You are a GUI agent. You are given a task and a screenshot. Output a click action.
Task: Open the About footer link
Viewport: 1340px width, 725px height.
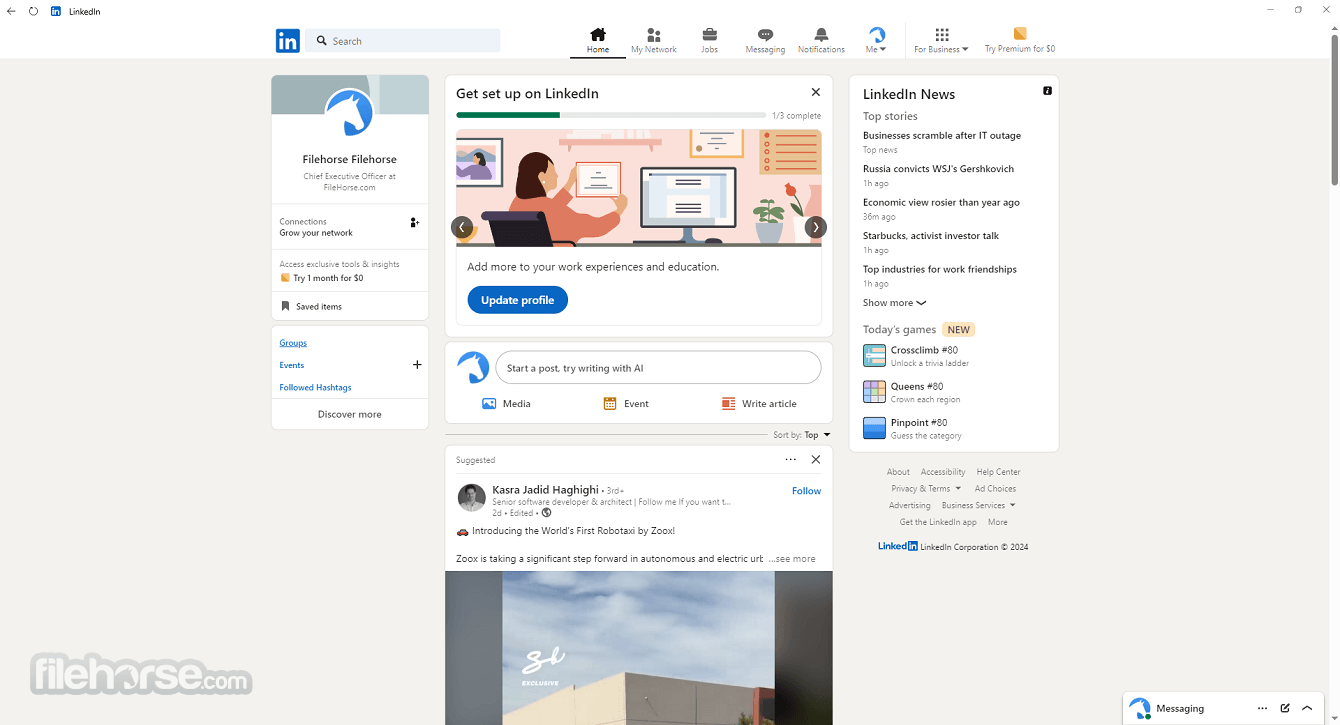(898, 472)
